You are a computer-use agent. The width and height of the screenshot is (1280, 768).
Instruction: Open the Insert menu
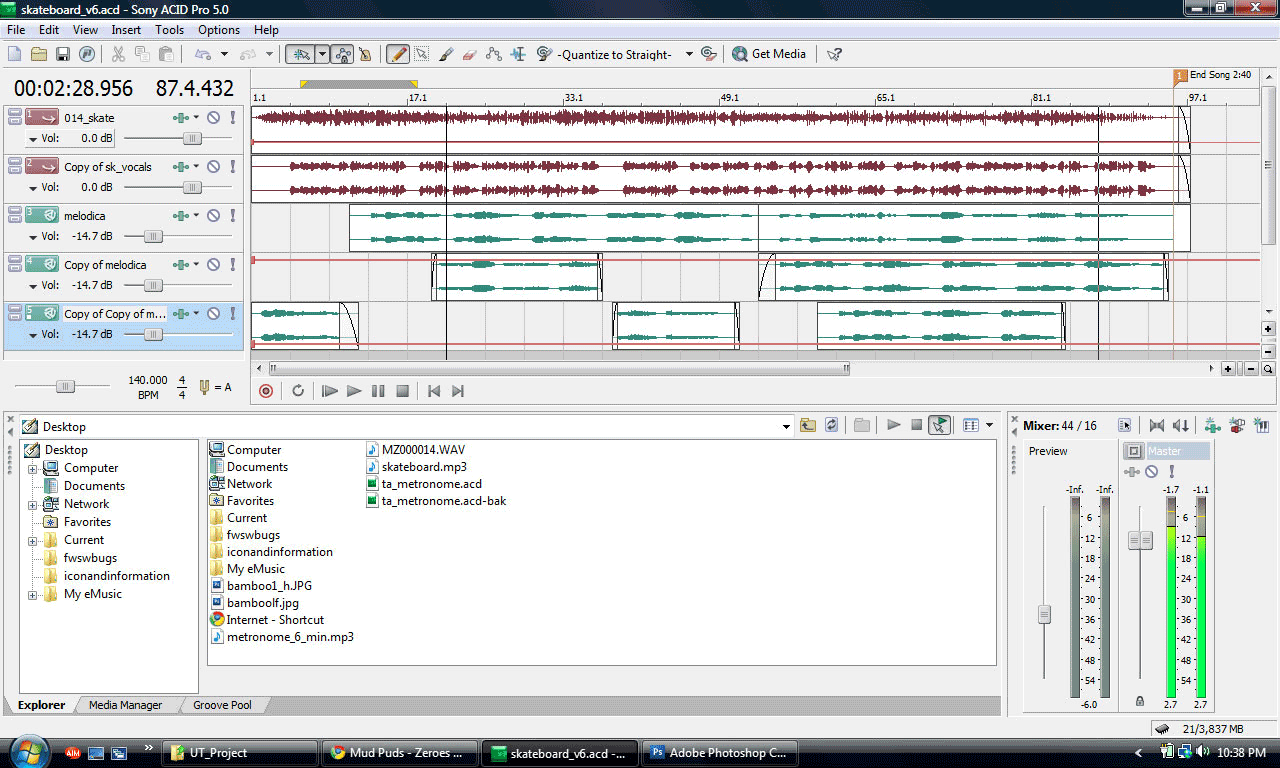[126, 30]
